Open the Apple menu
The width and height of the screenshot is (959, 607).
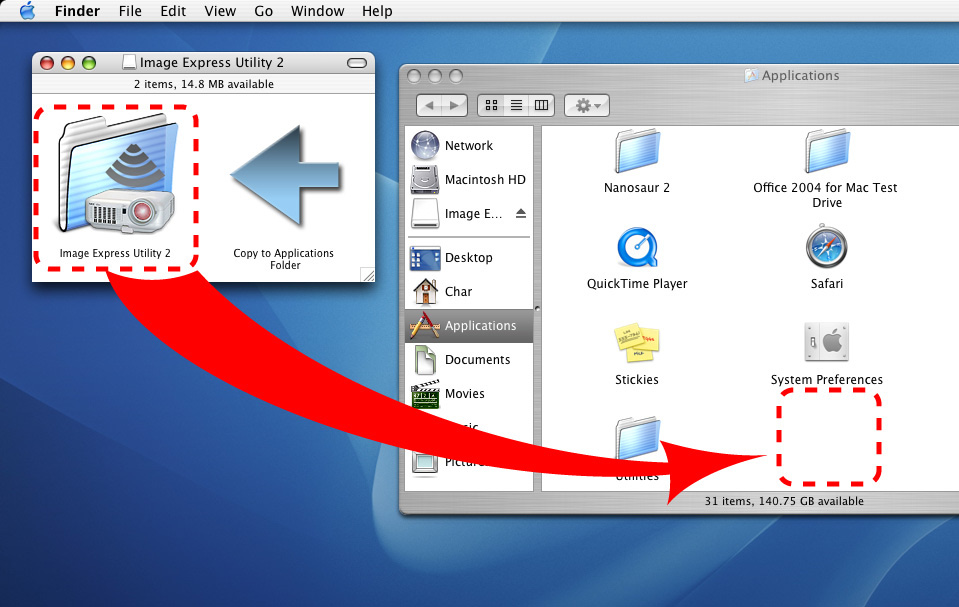click(27, 11)
